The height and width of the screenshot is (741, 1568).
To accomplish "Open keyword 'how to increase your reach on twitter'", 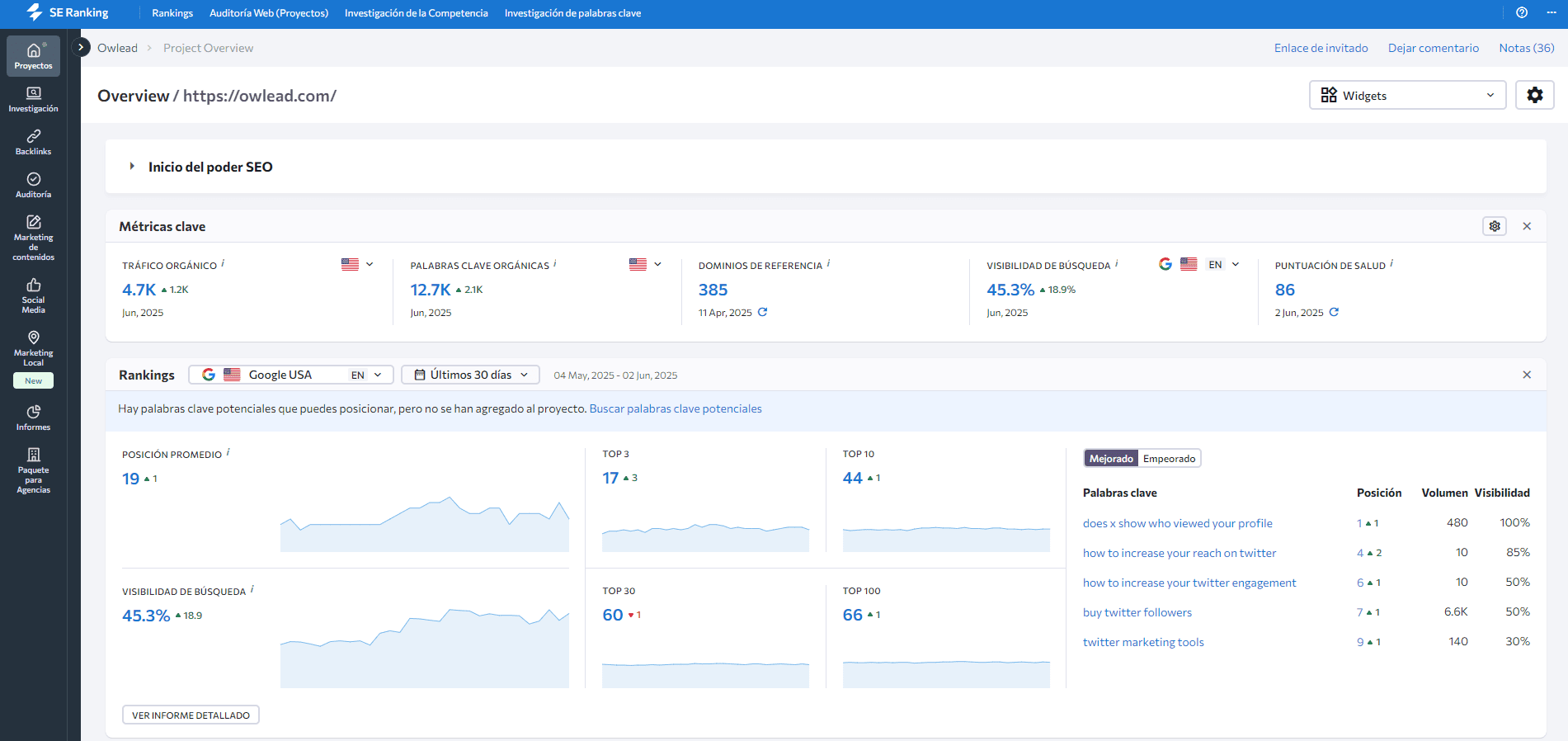I will [x=1179, y=553].
